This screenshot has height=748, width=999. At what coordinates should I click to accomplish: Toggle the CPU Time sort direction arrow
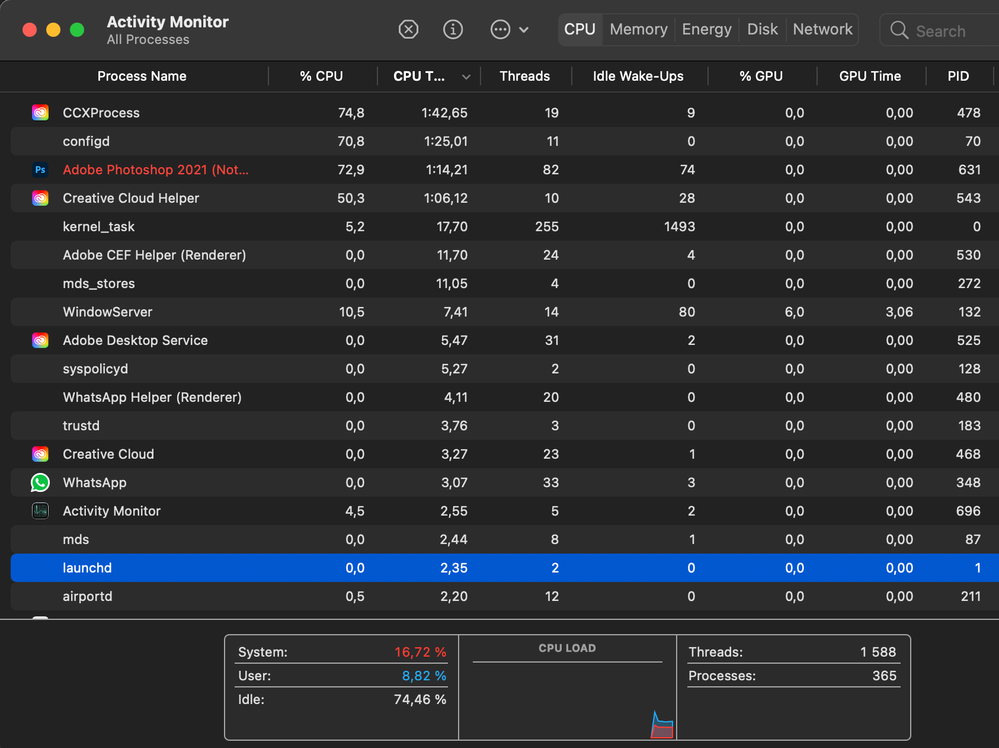[x=466, y=77]
